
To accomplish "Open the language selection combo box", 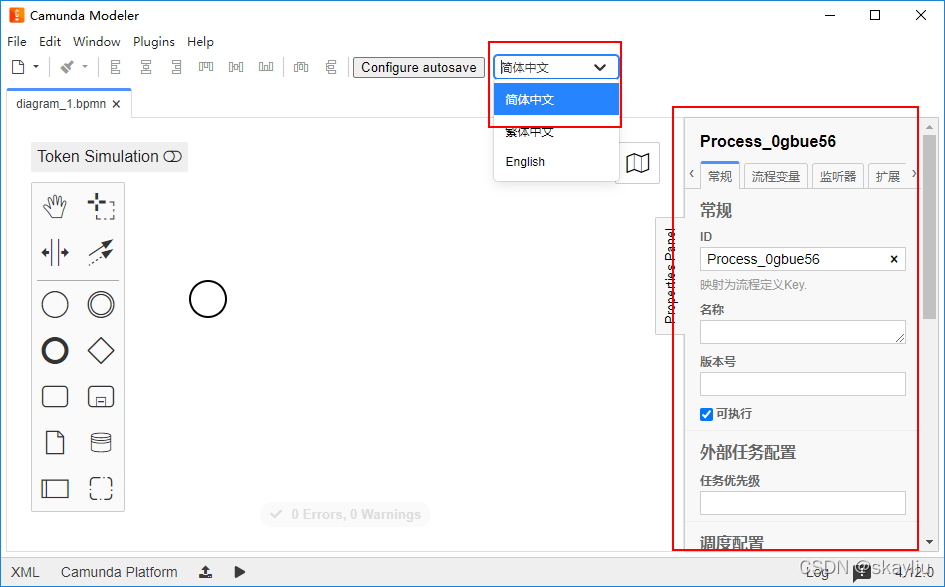I will tap(556, 67).
